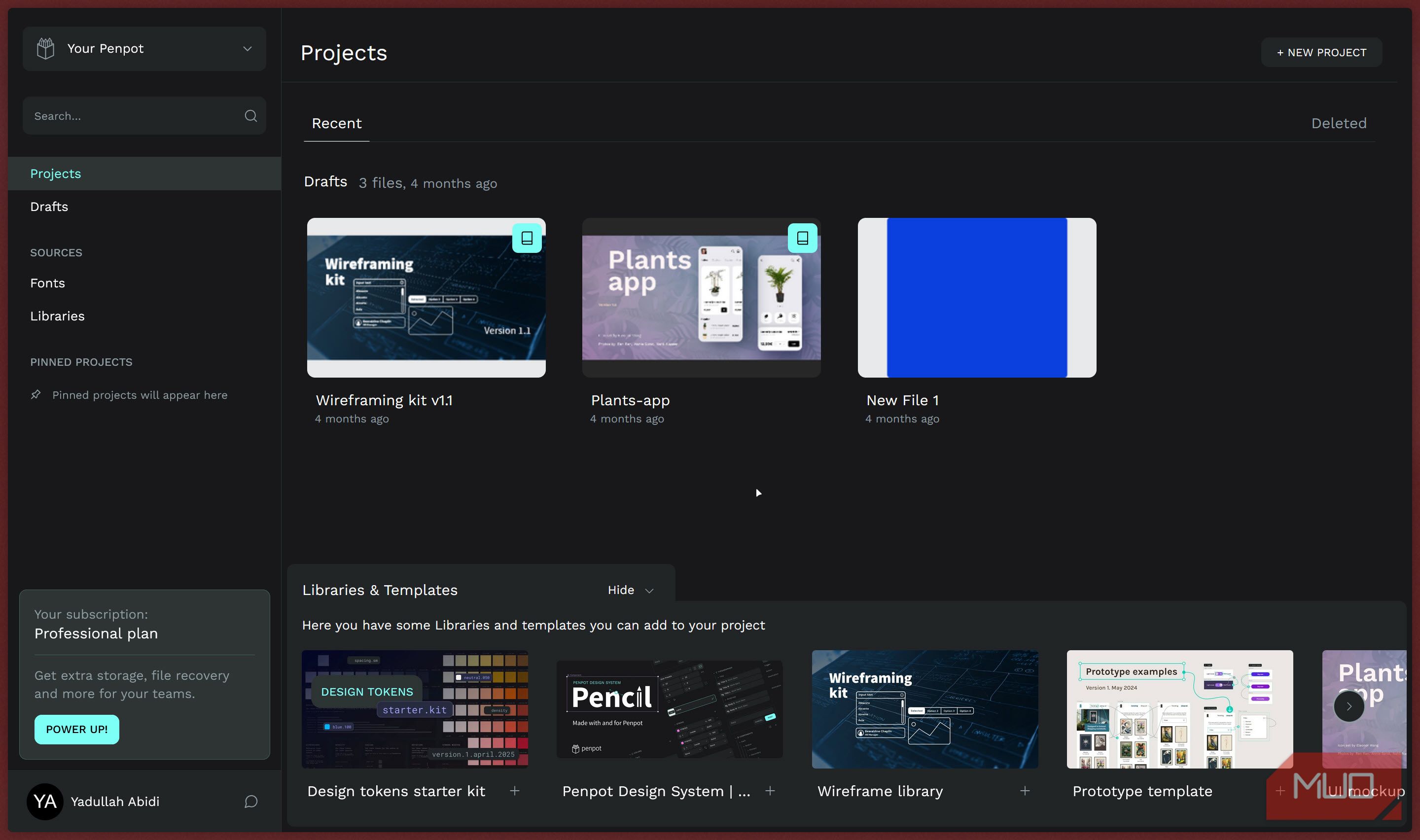The height and width of the screenshot is (840, 1420).
Task: Add Wireframe library with plus icon
Action: pos(1025,791)
